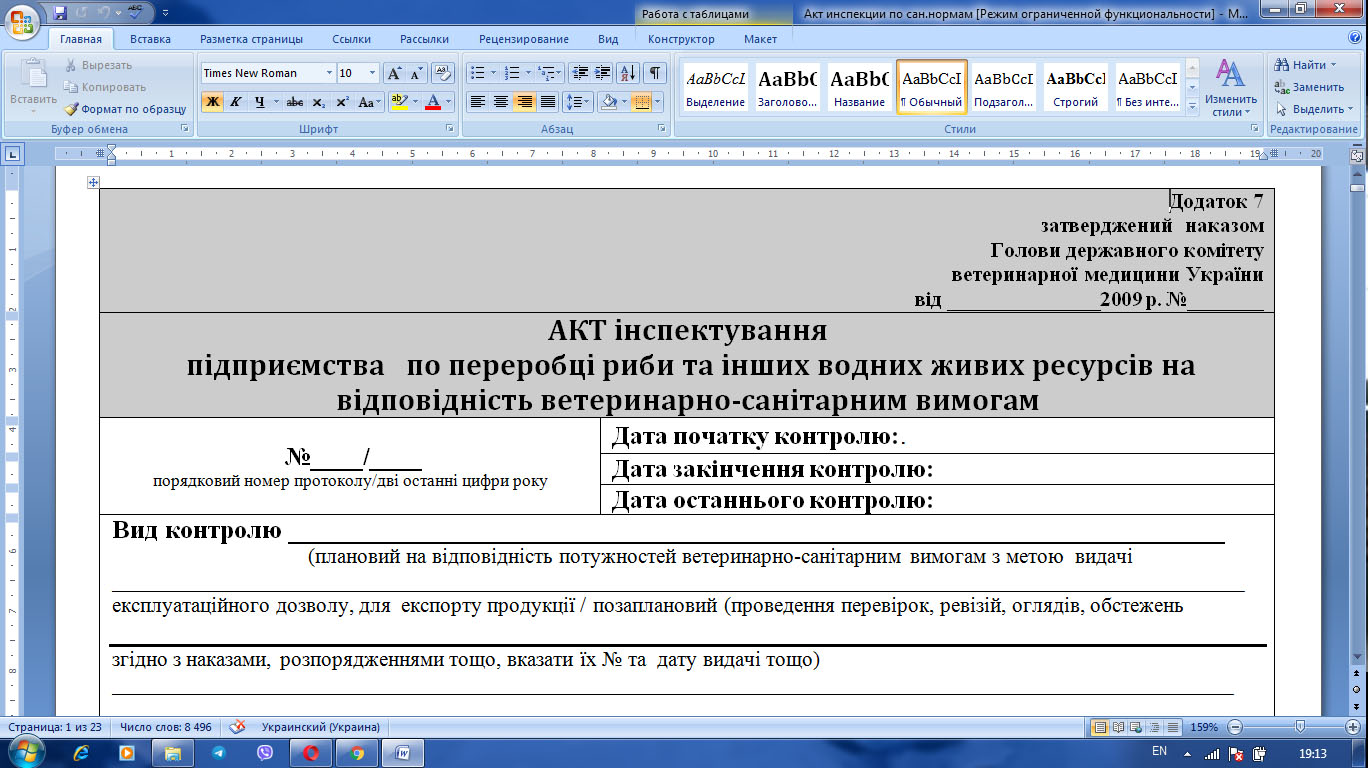Click the Office button
Viewport: 1368px width, 768px height.
point(22,20)
